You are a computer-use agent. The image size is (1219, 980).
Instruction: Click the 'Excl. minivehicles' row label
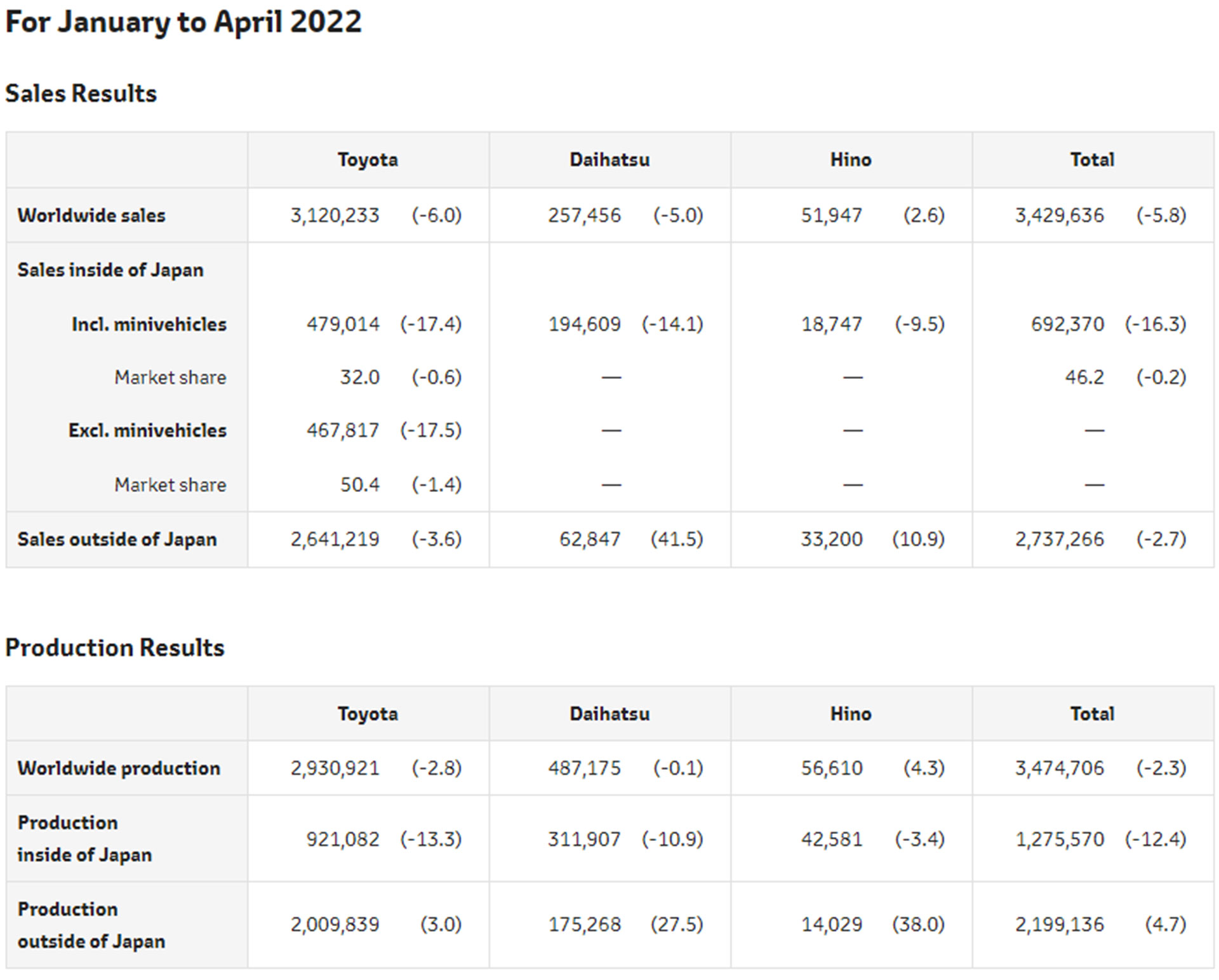147,430
